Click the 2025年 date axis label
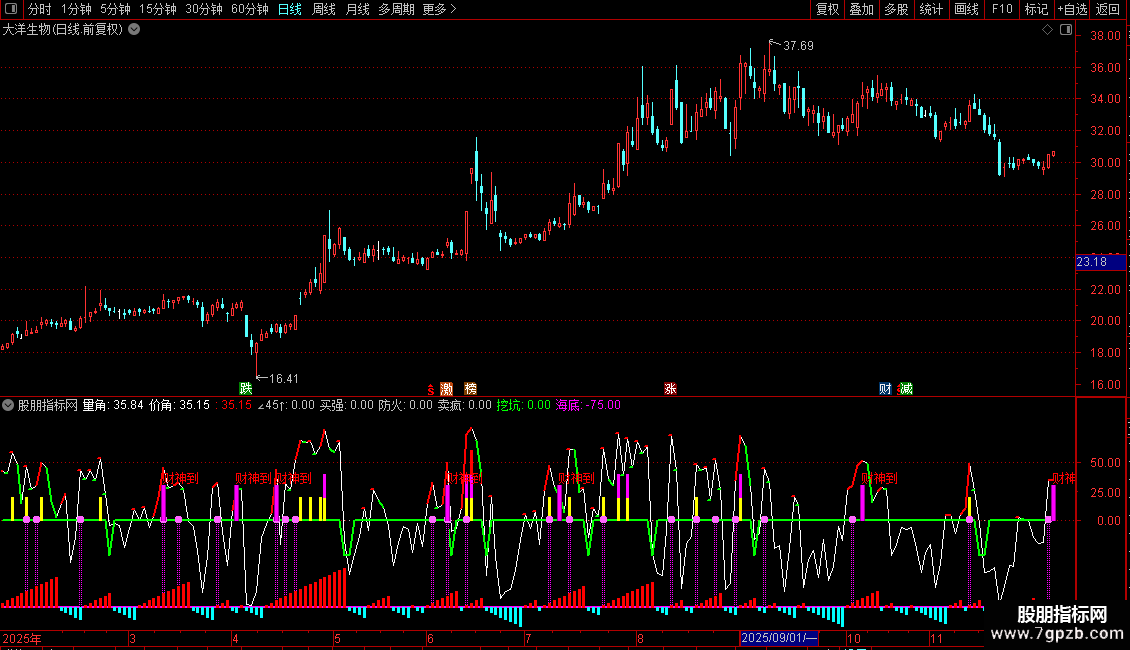The height and width of the screenshot is (650, 1130). coord(22,638)
